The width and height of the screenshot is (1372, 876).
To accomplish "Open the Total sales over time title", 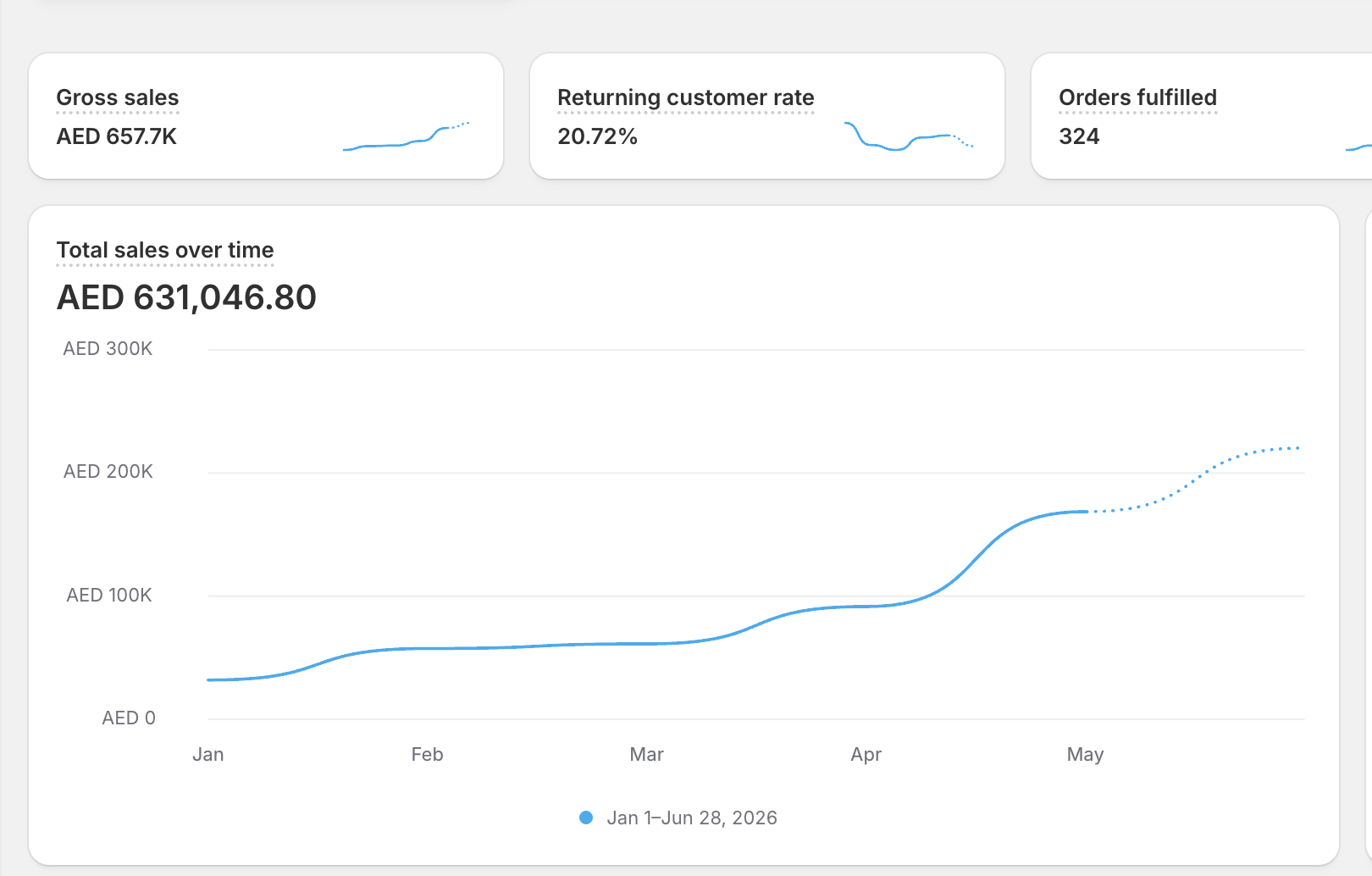I will point(165,250).
